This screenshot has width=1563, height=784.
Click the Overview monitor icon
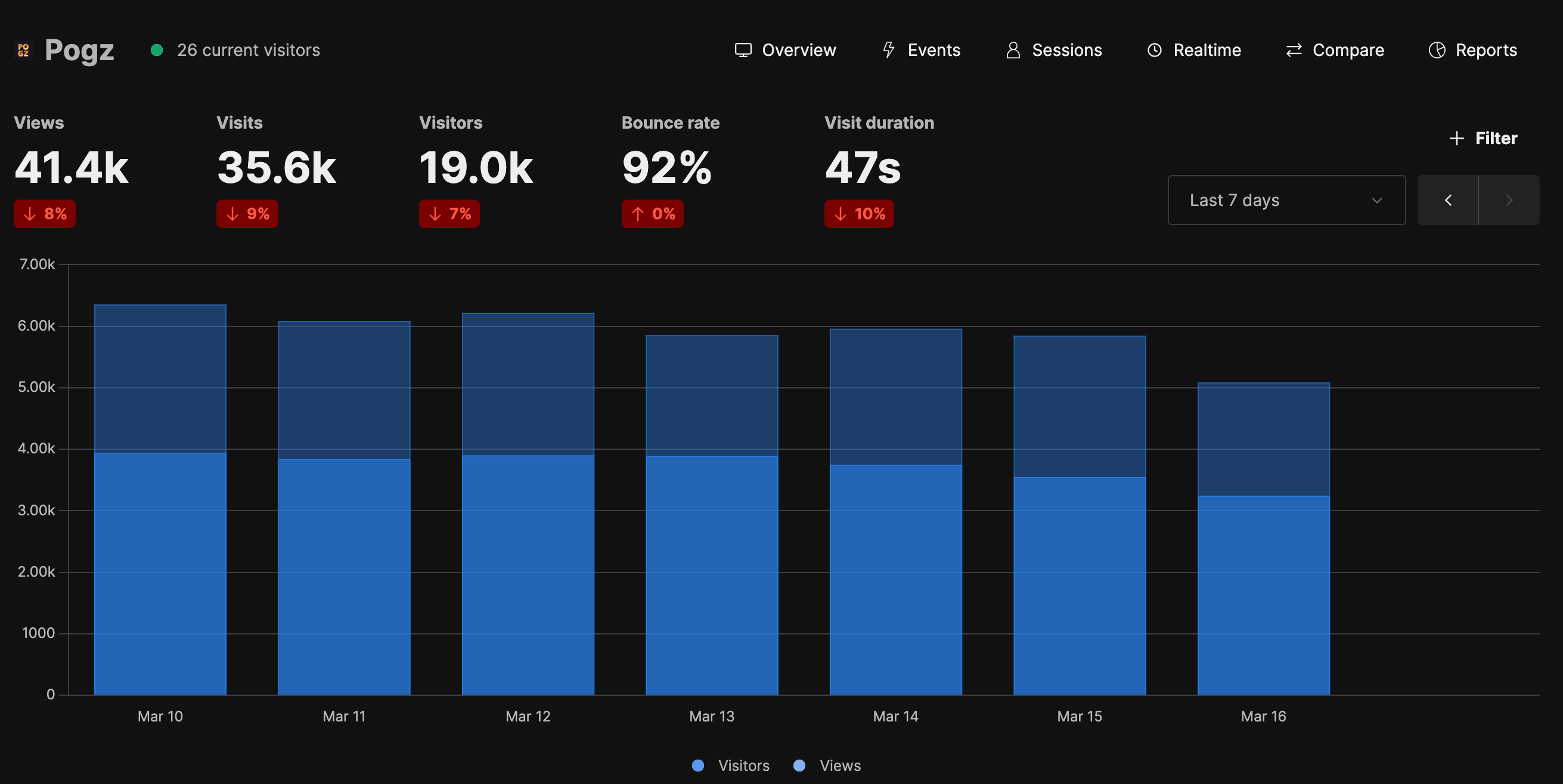click(743, 49)
